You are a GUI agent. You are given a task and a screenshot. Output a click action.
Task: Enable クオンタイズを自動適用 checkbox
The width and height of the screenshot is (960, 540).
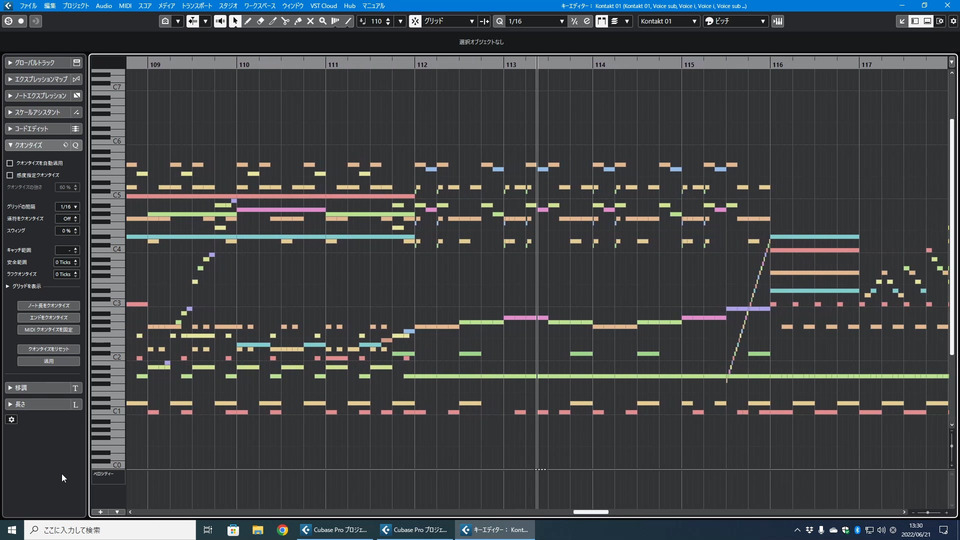pyautogui.click(x=10, y=162)
